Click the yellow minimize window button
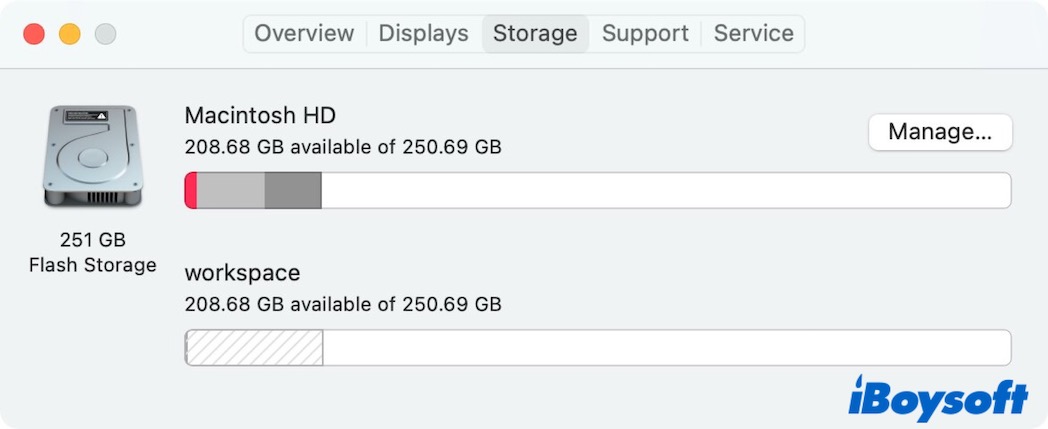 pyautogui.click(x=69, y=34)
